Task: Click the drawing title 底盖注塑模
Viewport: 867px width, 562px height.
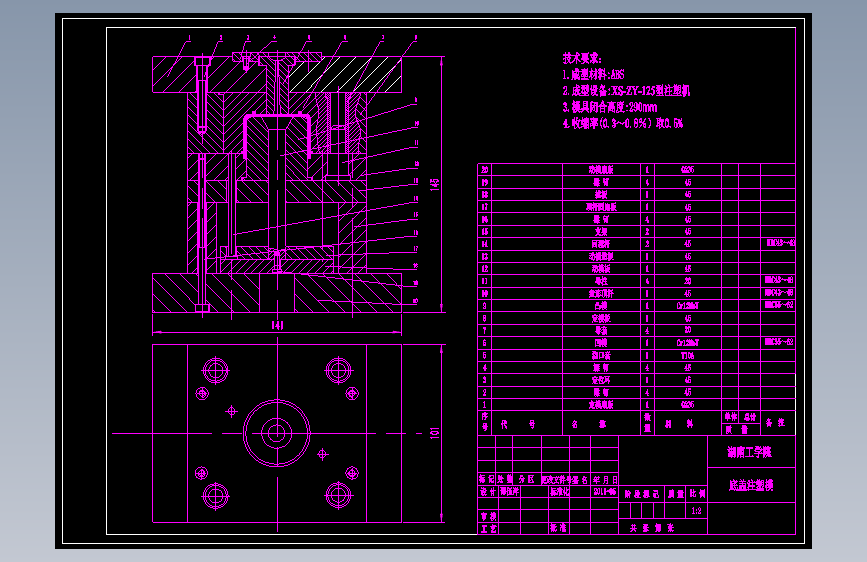Action: pos(751,485)
